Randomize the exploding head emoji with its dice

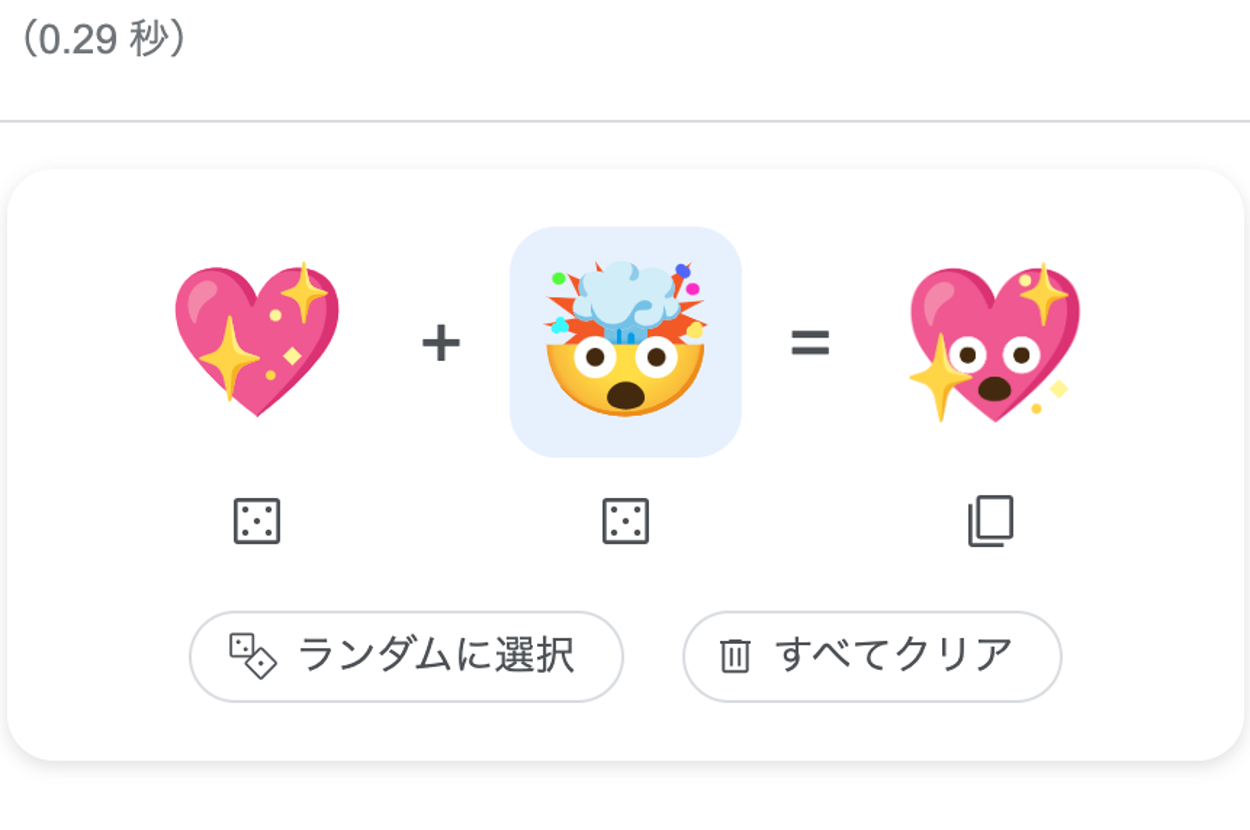point(626,522)
